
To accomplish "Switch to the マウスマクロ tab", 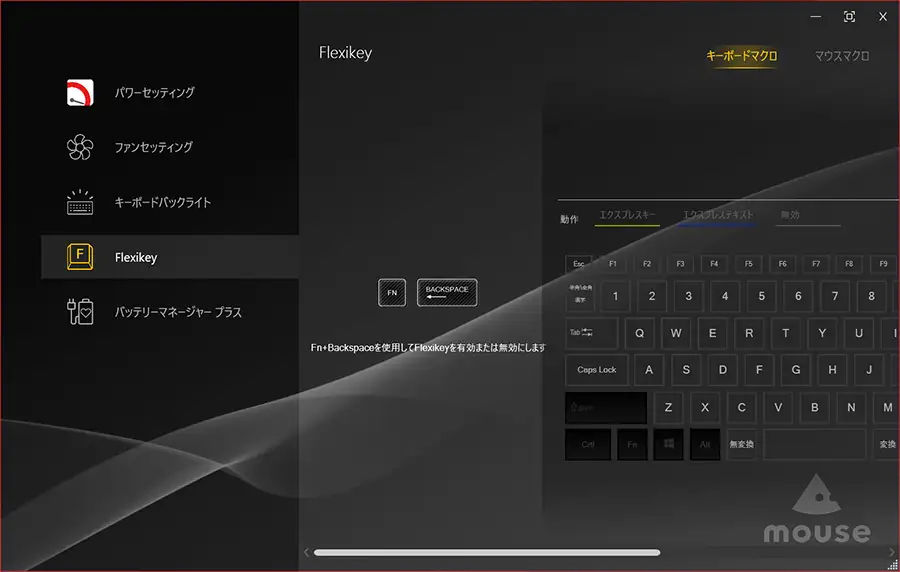I will [x=842, y=56].
